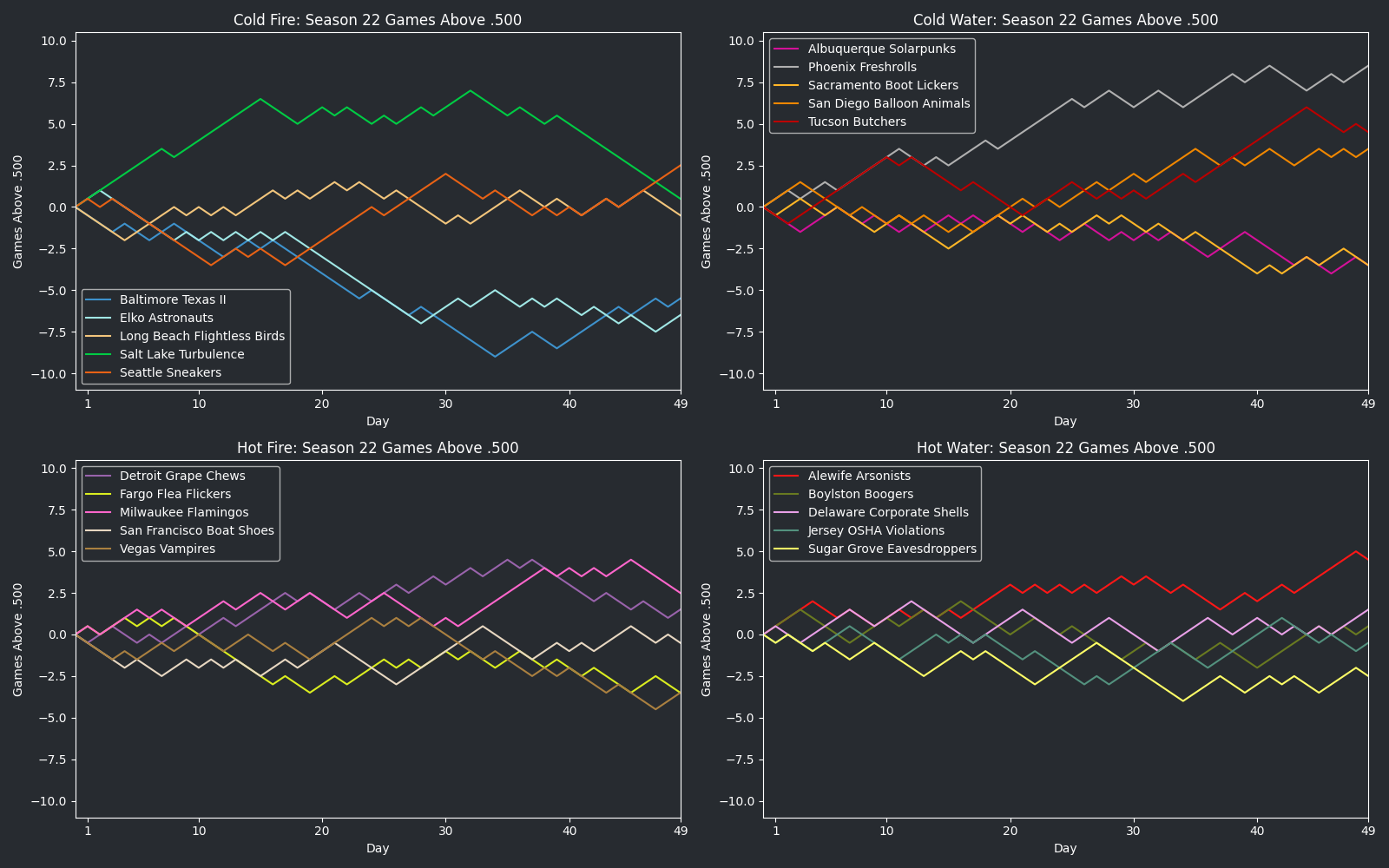Pick the Sugar Grove Eavesdroppers legend label

[x=892, y=549]
